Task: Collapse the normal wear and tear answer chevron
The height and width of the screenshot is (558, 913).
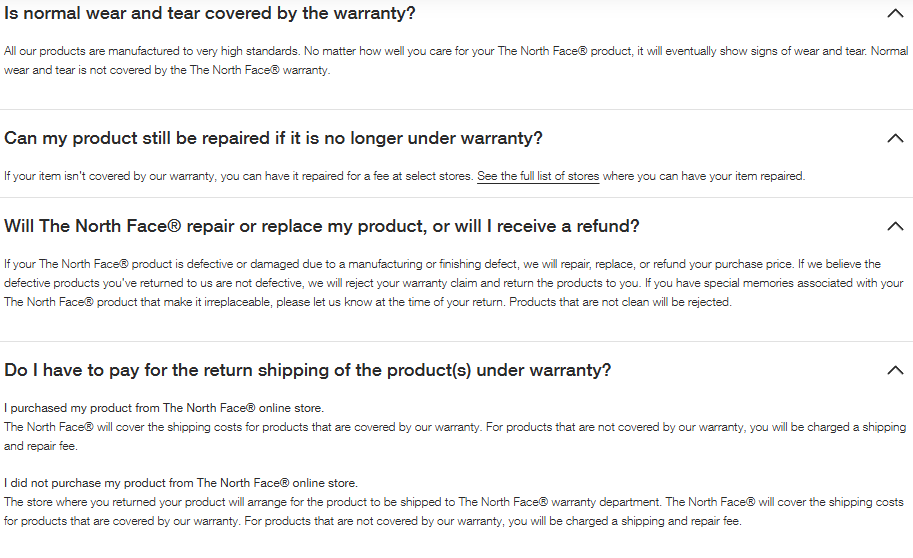Action: 895,14
